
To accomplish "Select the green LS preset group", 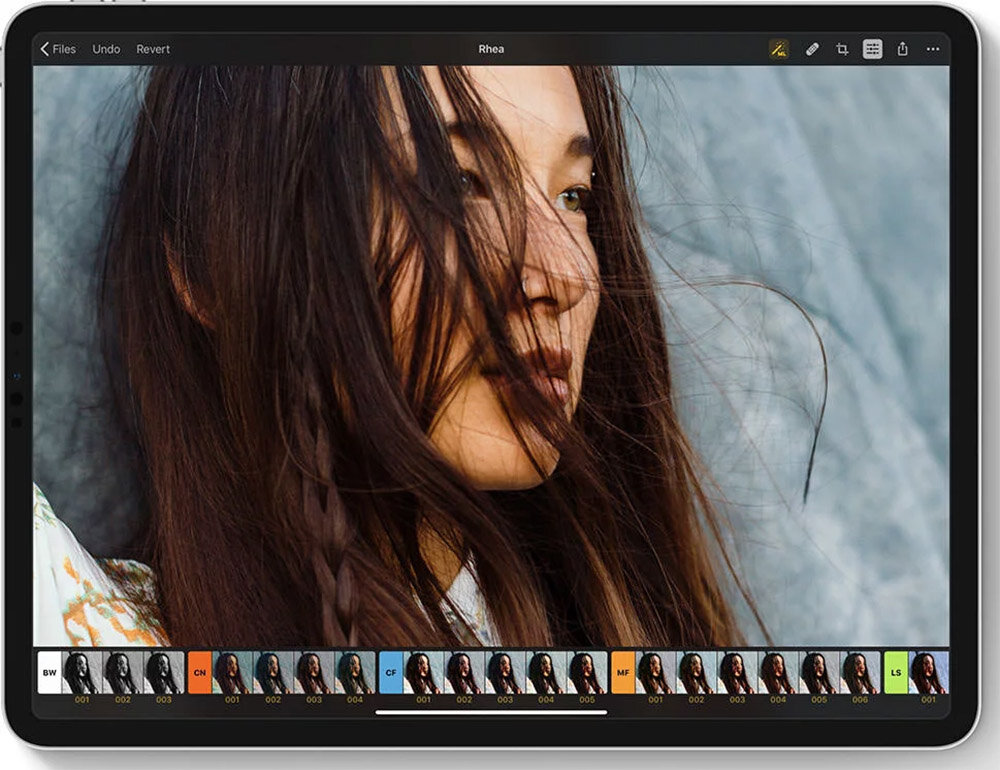I will click(x=896, y=672).
